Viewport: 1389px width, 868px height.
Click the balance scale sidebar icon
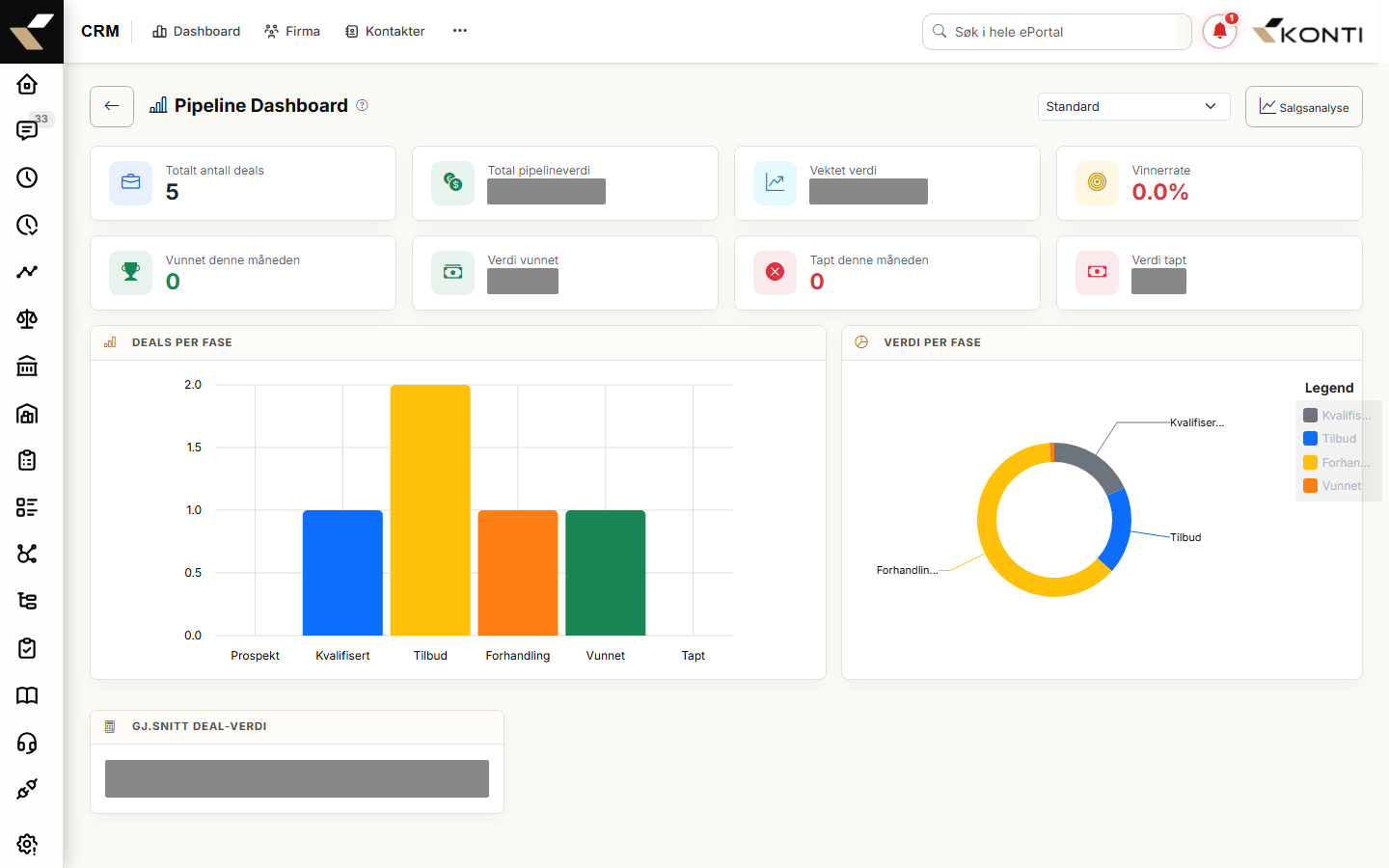point(27,319)
